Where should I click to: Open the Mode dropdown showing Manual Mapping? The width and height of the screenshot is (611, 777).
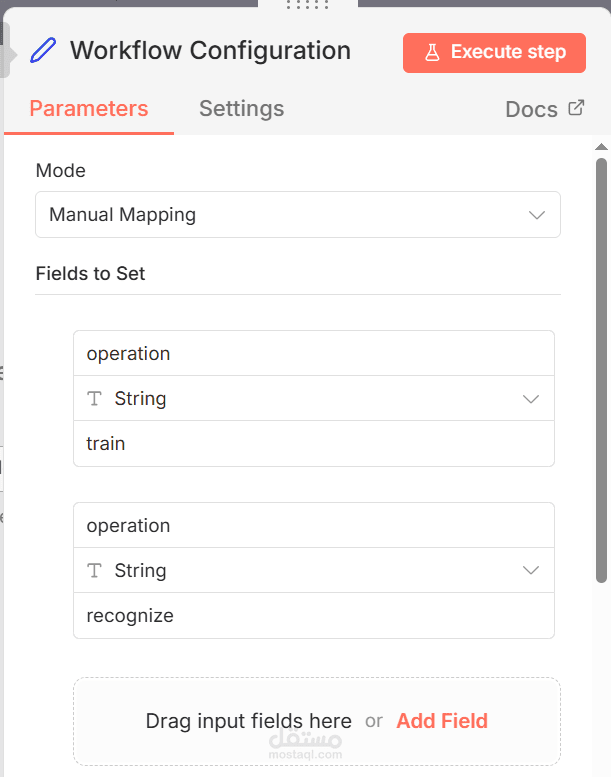pos(298,215)
